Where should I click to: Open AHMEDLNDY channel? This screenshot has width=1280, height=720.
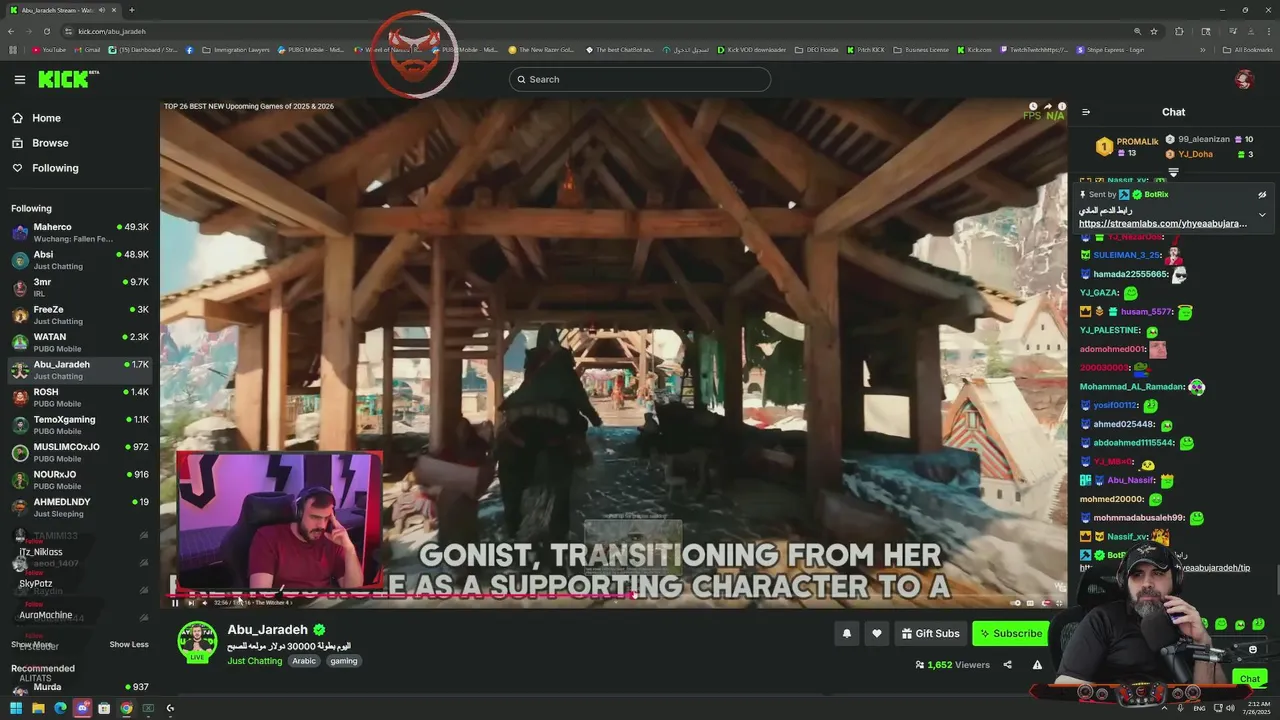tap(79, 508)
